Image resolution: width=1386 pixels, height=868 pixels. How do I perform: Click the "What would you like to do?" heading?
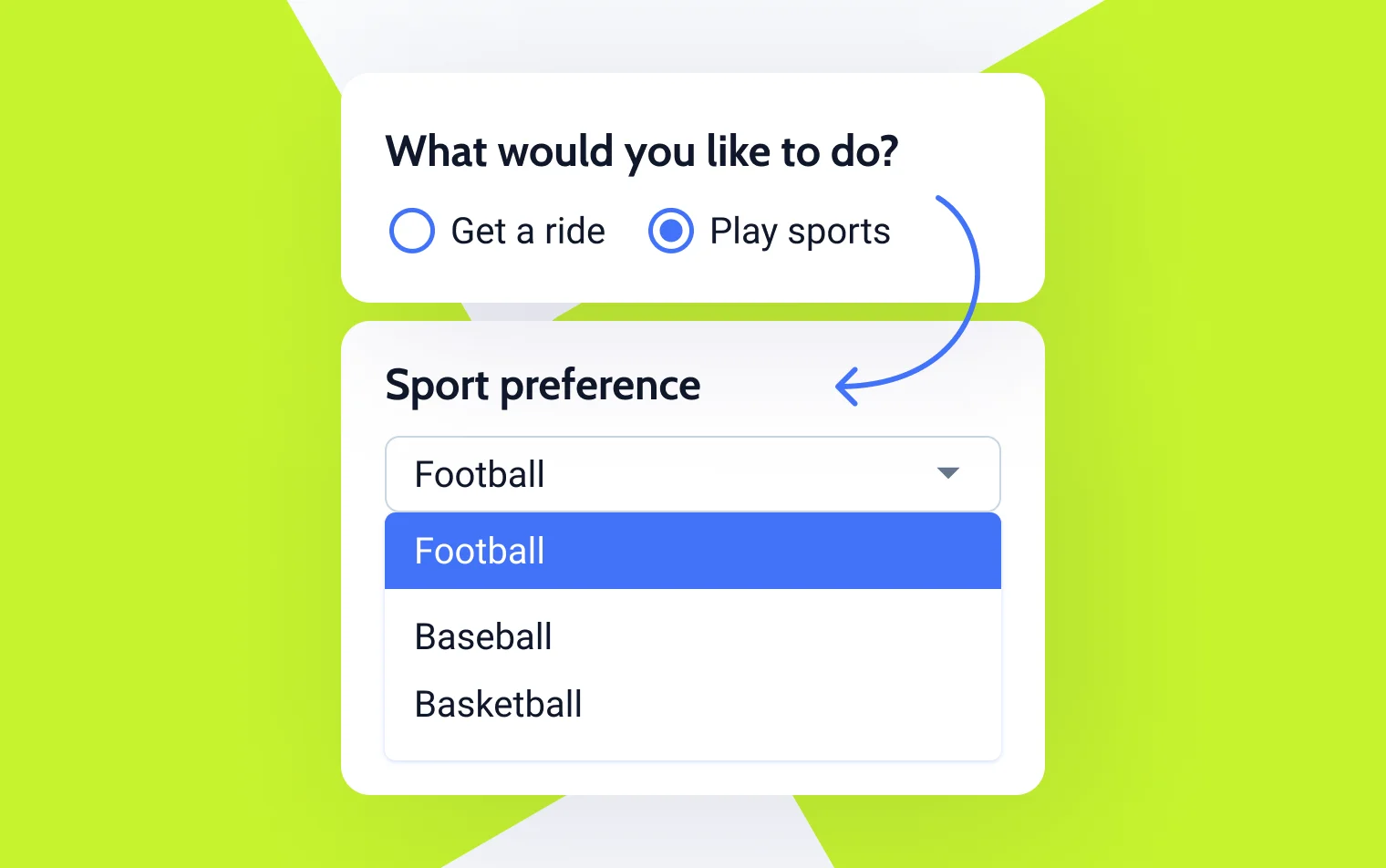point(642,151)
